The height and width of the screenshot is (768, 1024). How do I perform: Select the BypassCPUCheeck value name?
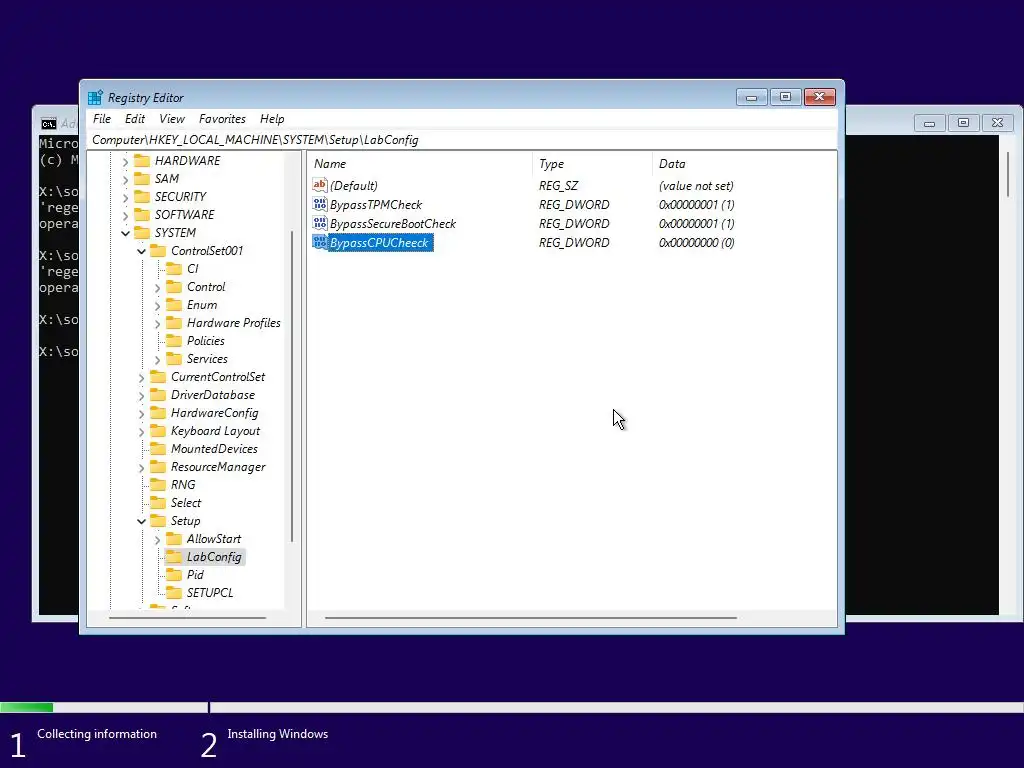tap(379, 242)
